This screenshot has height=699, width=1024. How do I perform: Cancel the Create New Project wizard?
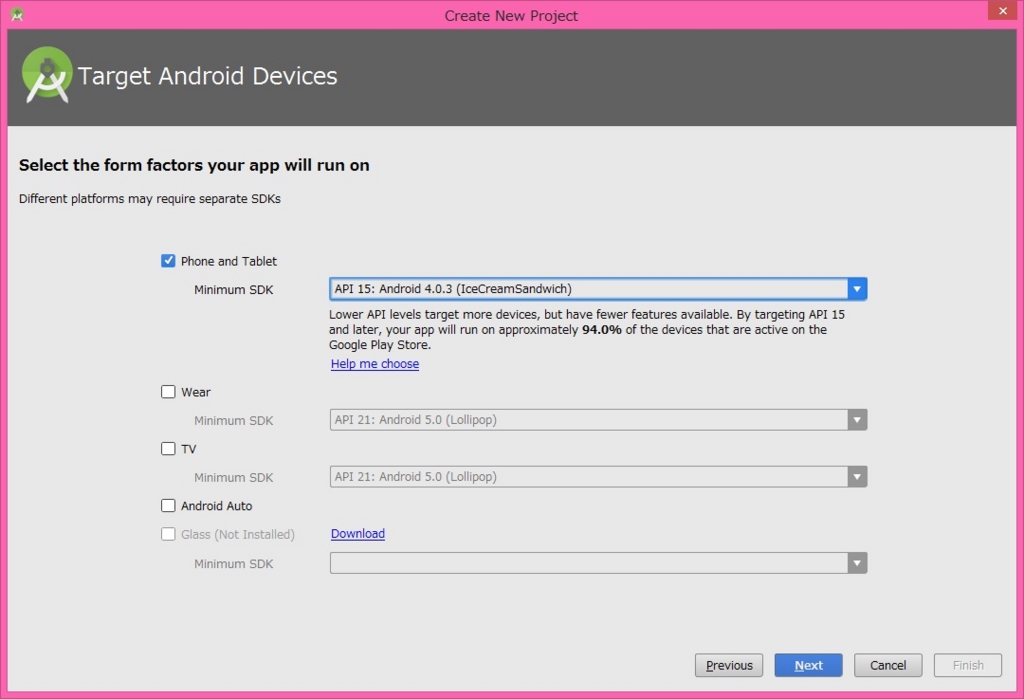(x=888, y=665)
